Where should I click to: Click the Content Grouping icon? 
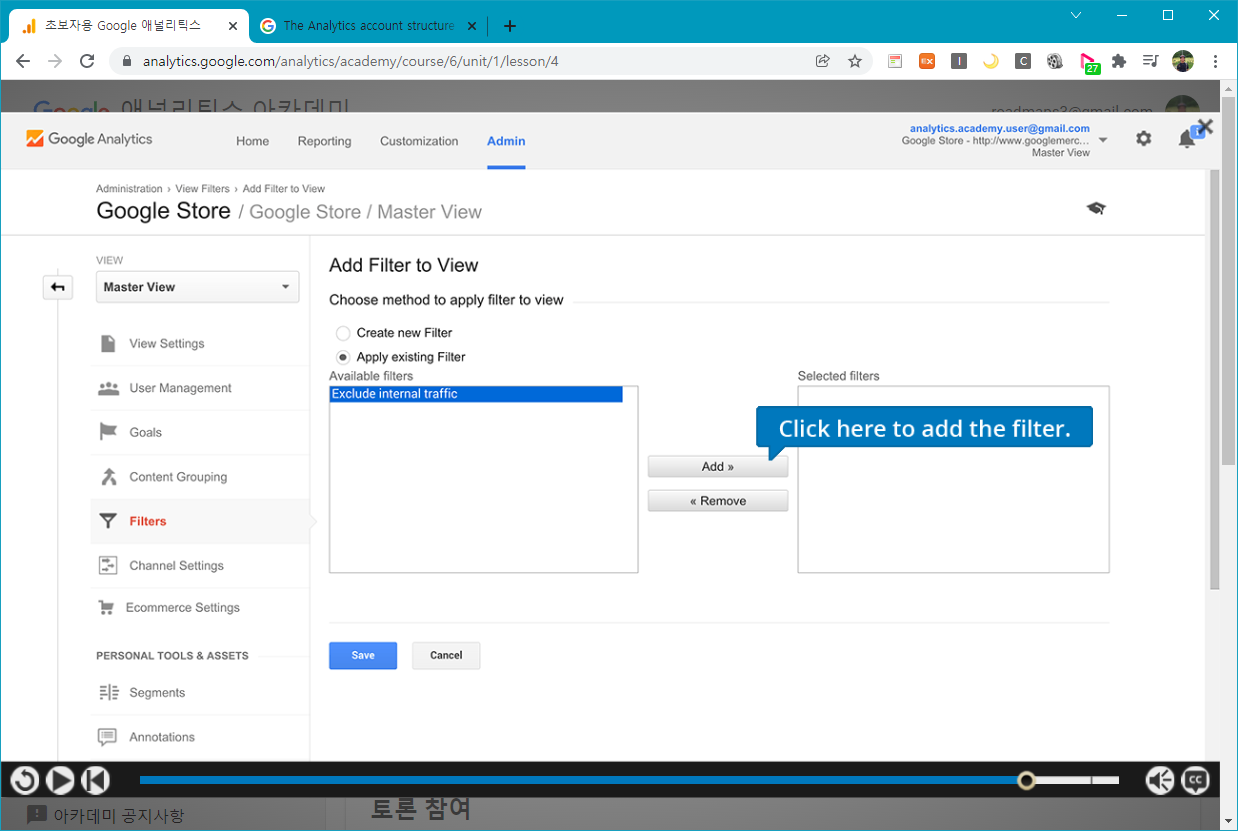coord(108,477)
